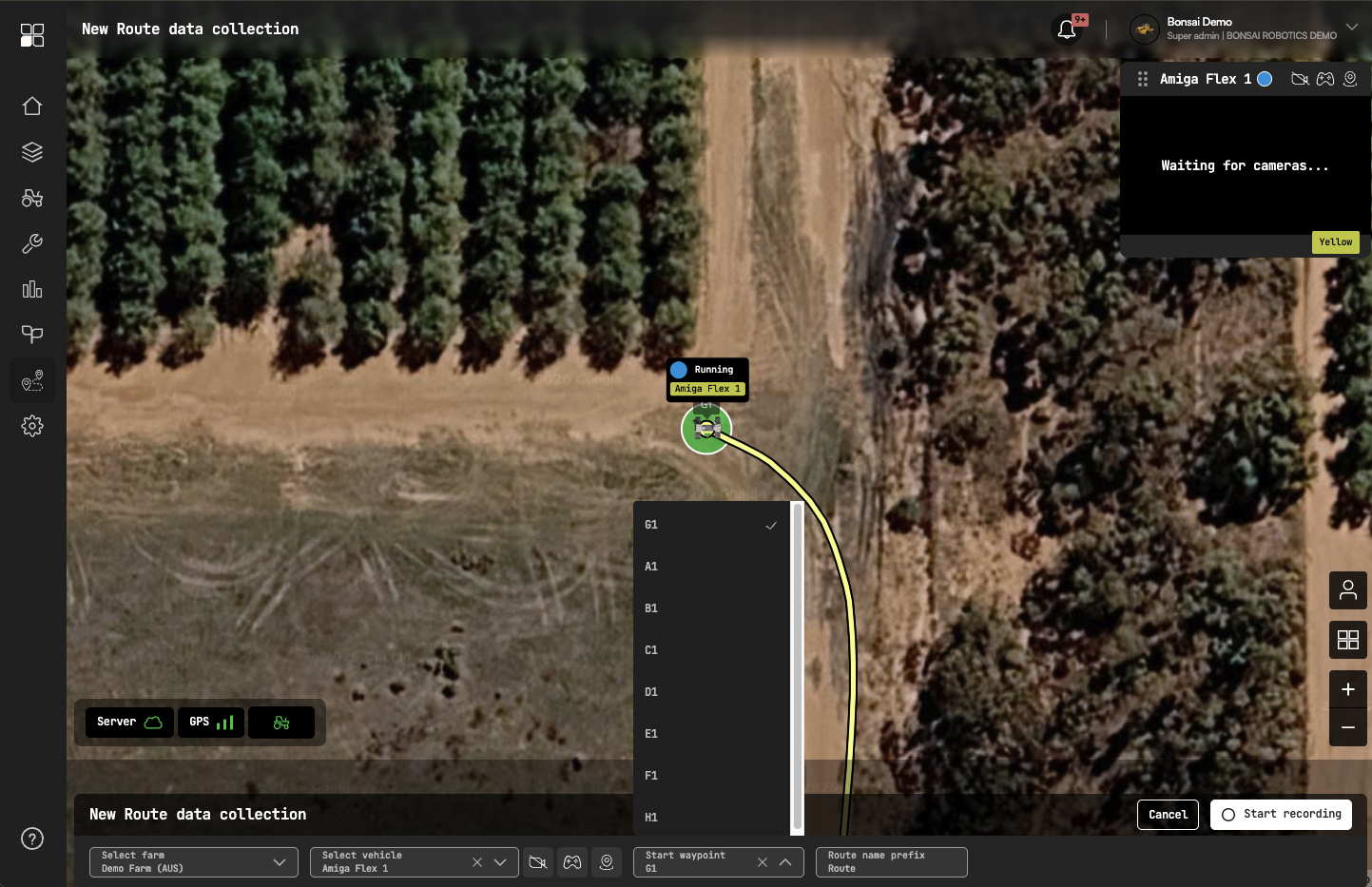The image size is (1372, 887).
Task: Click the Route name prefix field
Action: (x=892, y=862)
